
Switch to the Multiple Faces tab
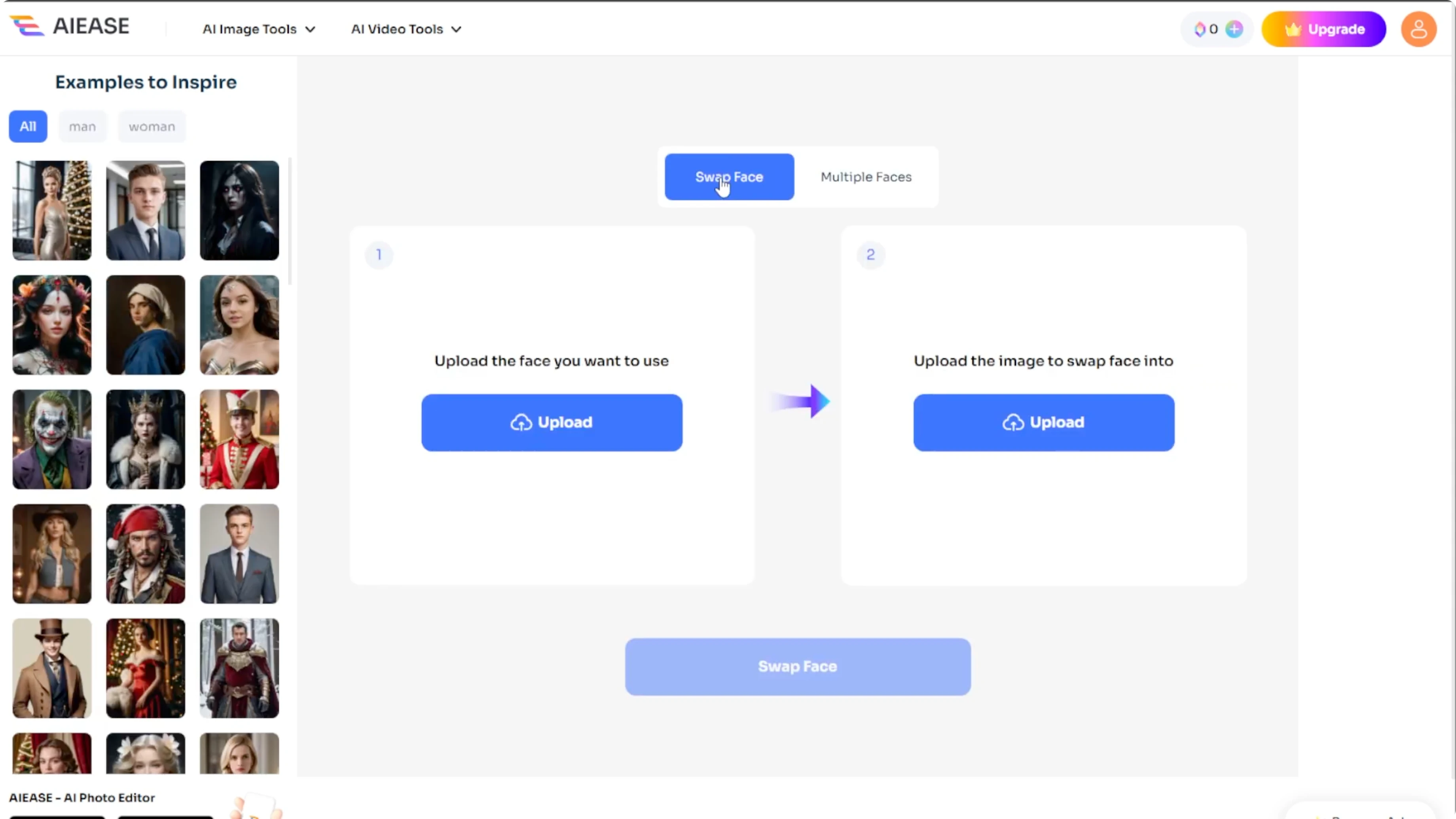(x=866, y=177)
